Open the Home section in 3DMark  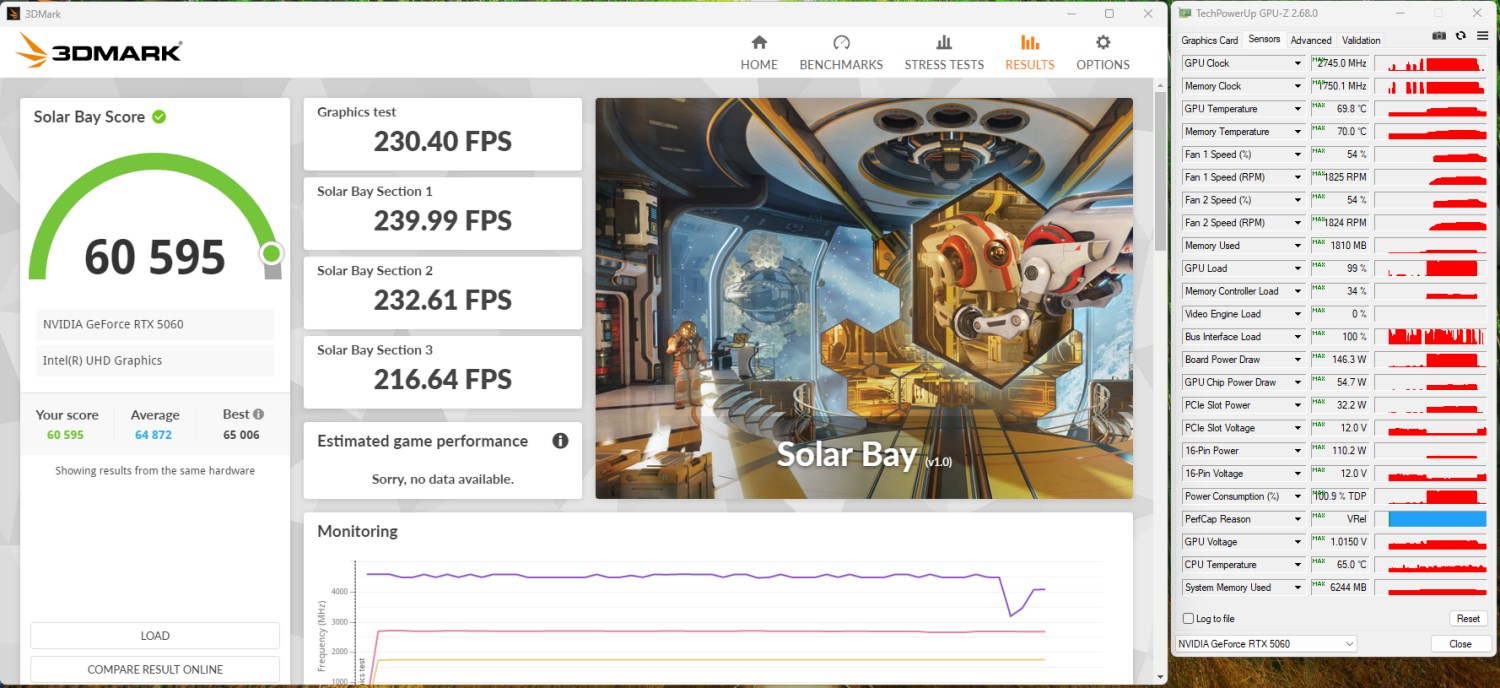(x=758, y=53)
